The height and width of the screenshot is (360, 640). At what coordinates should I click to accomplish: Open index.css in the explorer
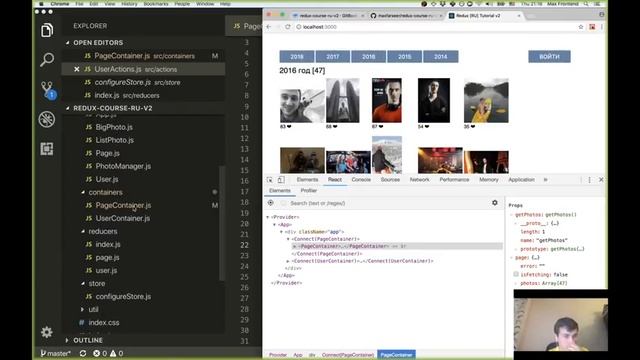[104, 323]
